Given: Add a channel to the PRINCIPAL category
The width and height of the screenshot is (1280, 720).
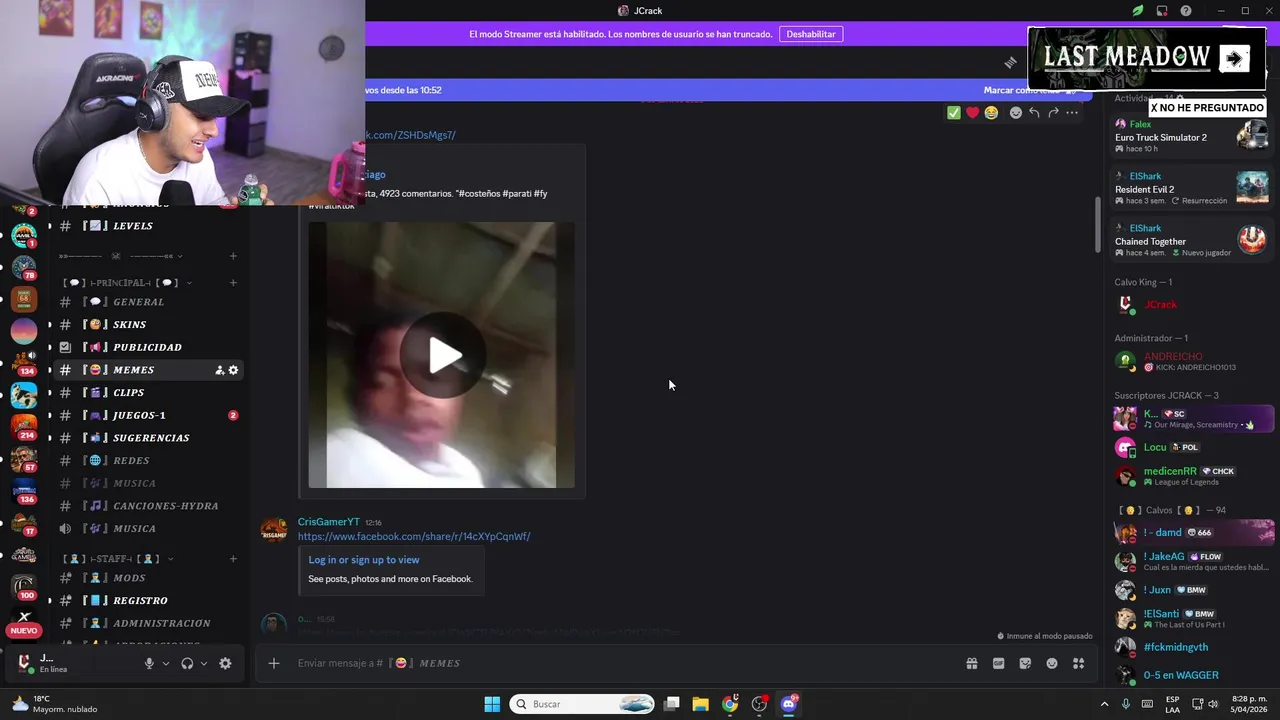Looking at the screenshot, I should [233, 283].
